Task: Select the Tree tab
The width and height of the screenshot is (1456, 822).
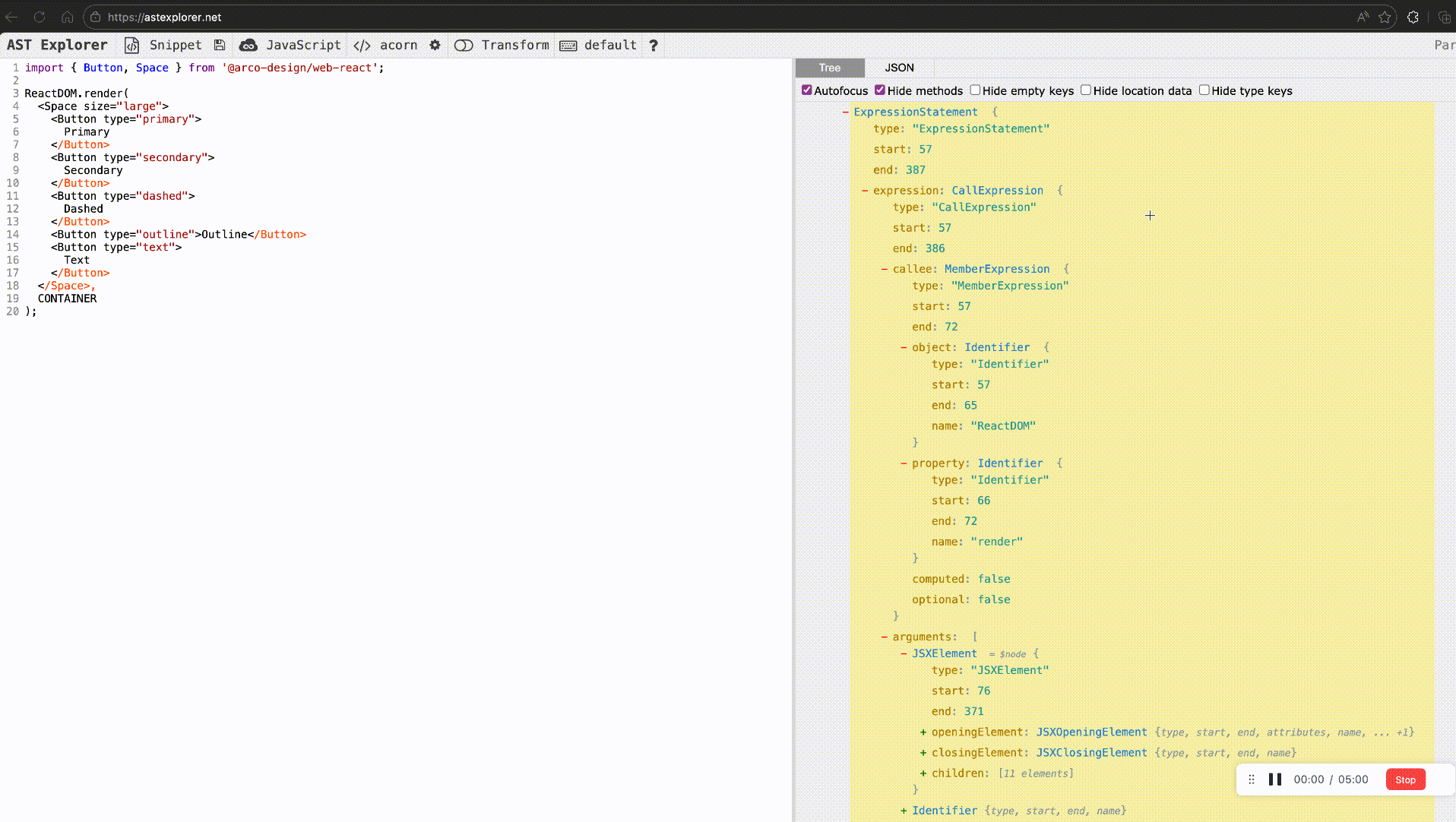Action: 830,68
